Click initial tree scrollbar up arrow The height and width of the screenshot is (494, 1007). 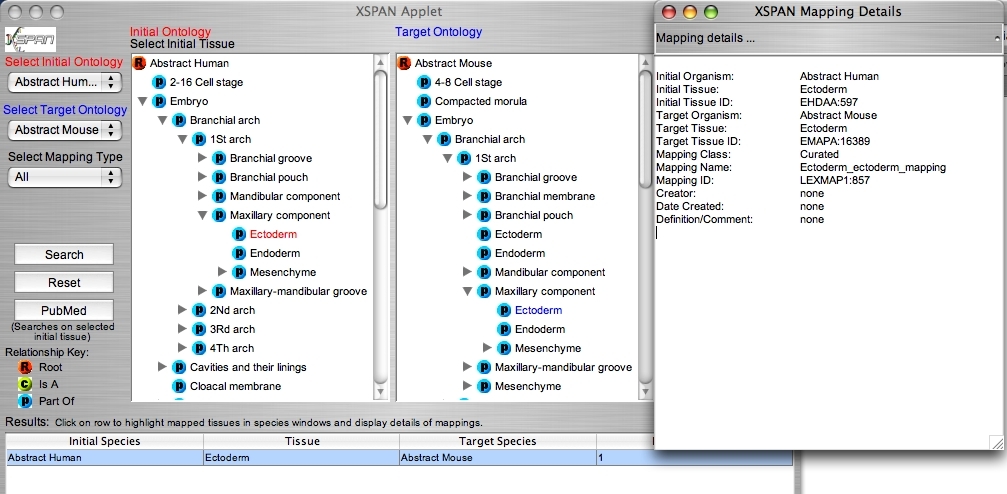[380, 62]
